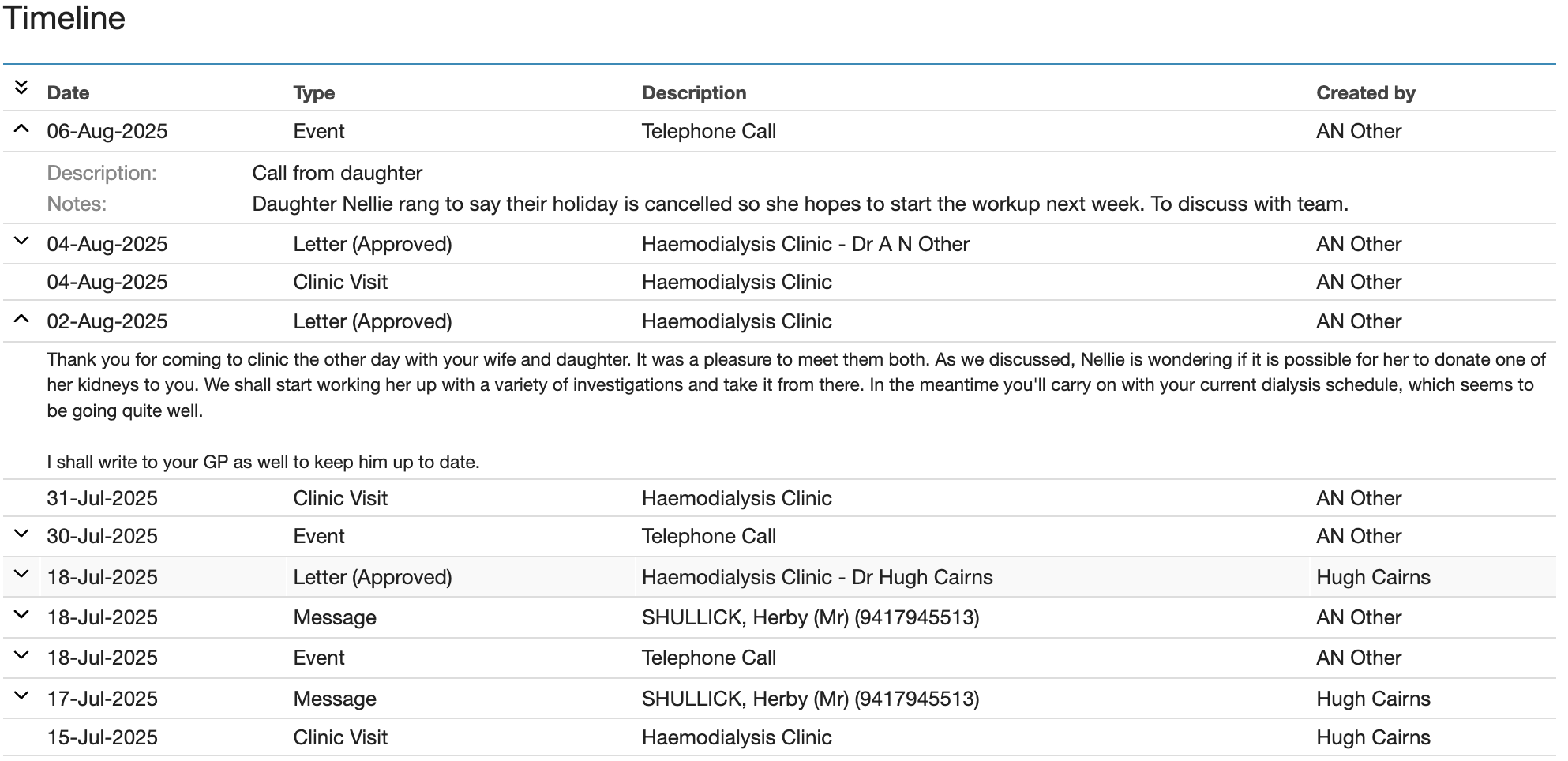1568x761 pixels.
Task: Expand the 30-Jul-2025 Telephone Call event
Action: point(21,534)
